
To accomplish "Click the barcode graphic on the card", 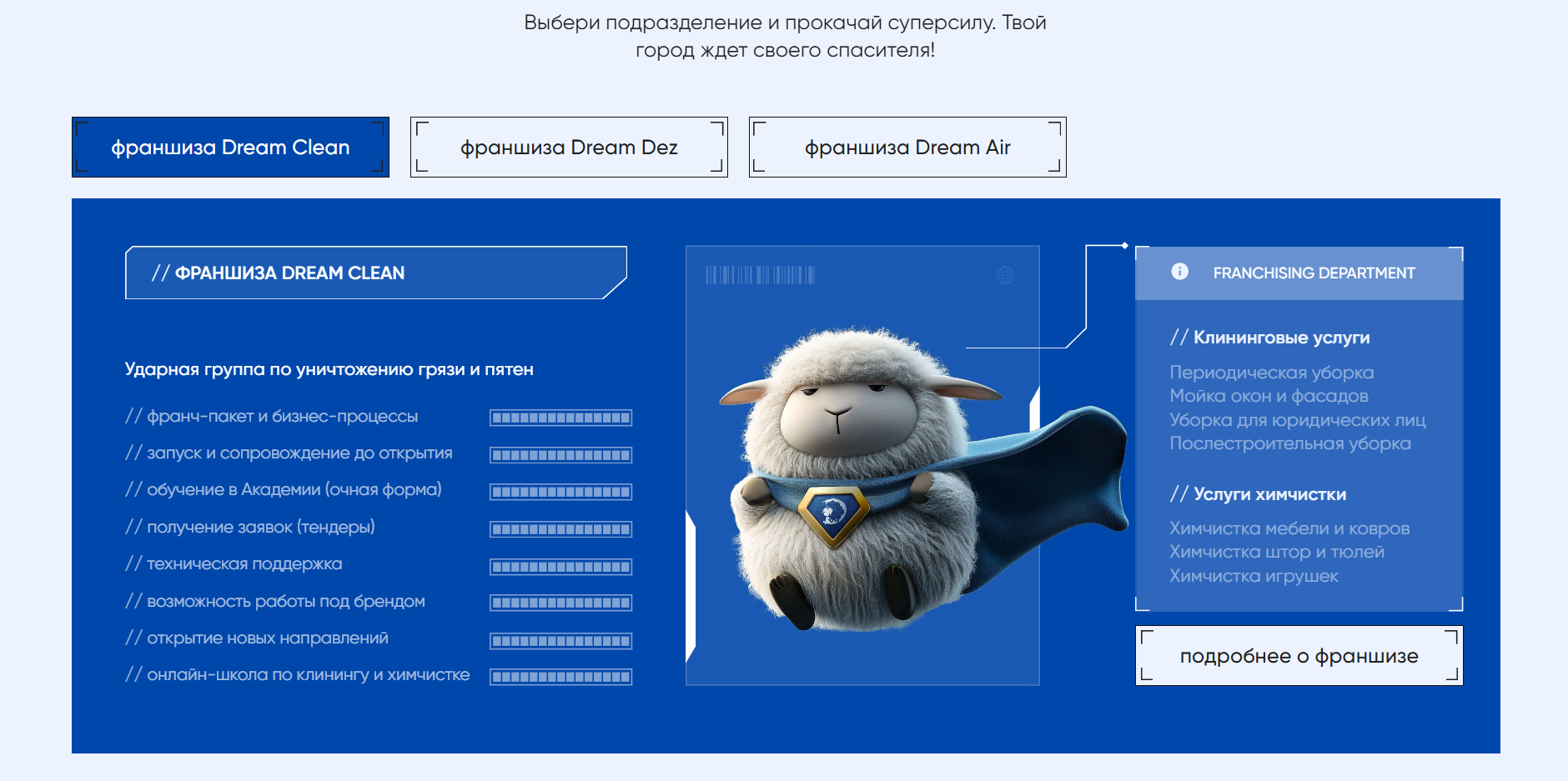I will pos(760,275).
